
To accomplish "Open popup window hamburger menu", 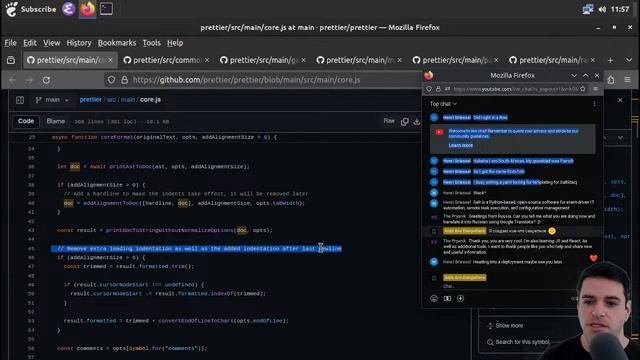I will pyautogui.click(x=596, y=89).
